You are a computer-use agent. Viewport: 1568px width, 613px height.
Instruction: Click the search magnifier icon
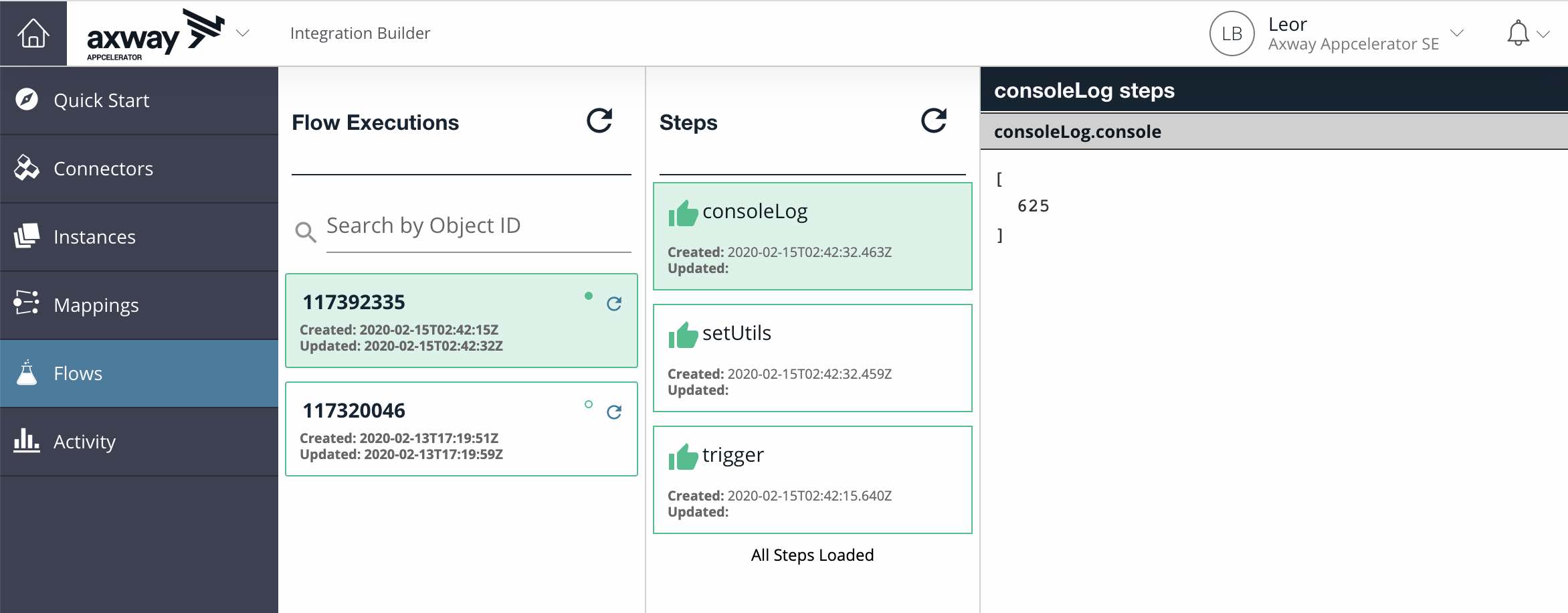pyautogui.click(x=306, y=232)
